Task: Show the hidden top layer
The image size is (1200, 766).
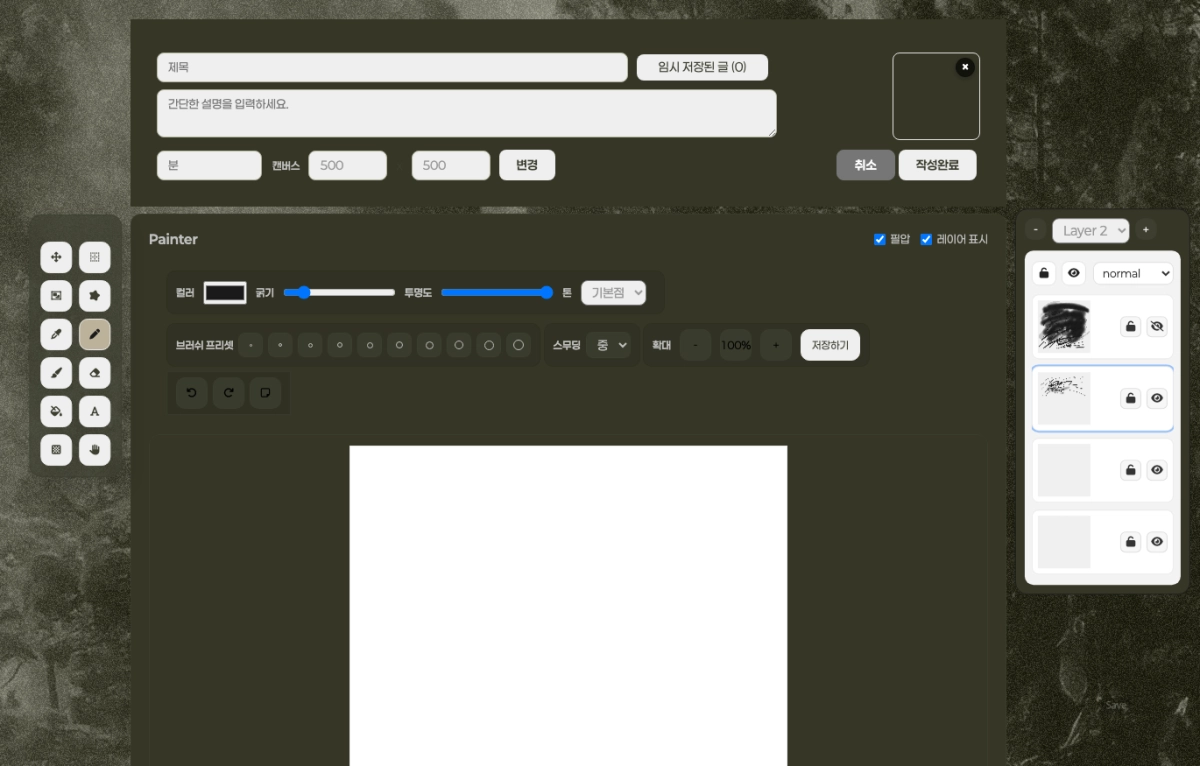Action: (1157, 326)
